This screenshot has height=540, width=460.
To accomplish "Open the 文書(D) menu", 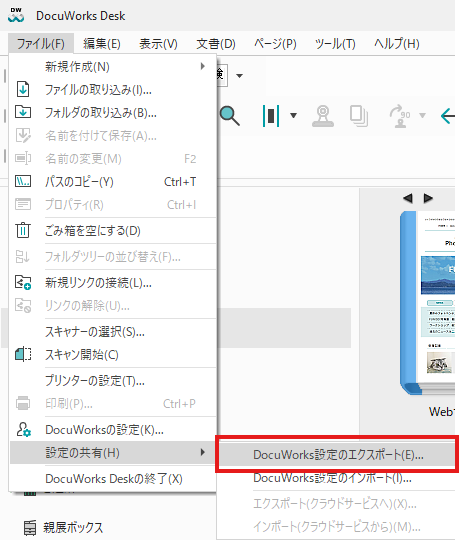I will coord(216,44).
